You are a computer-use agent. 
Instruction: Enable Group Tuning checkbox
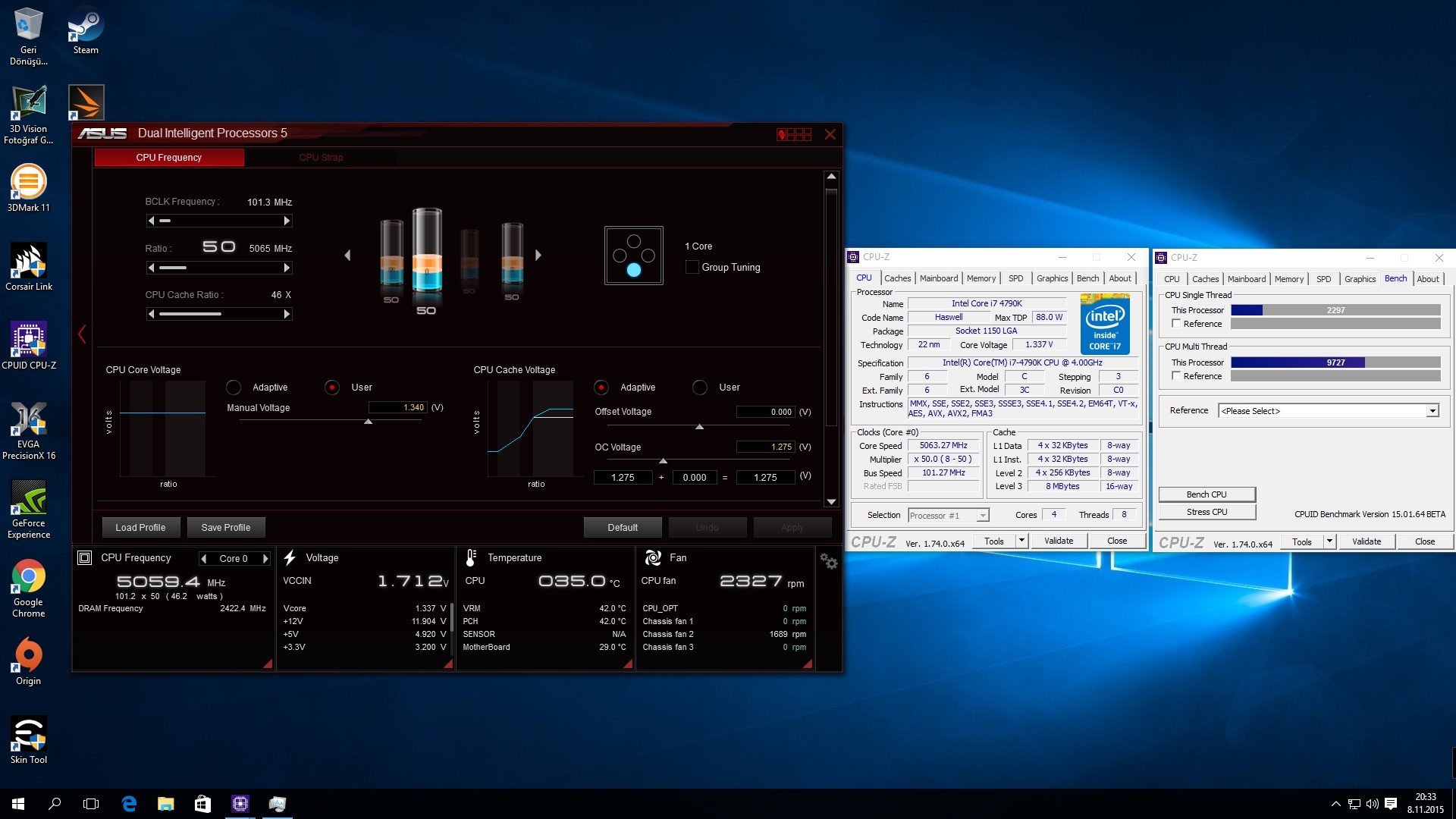(x=692, y=267)
